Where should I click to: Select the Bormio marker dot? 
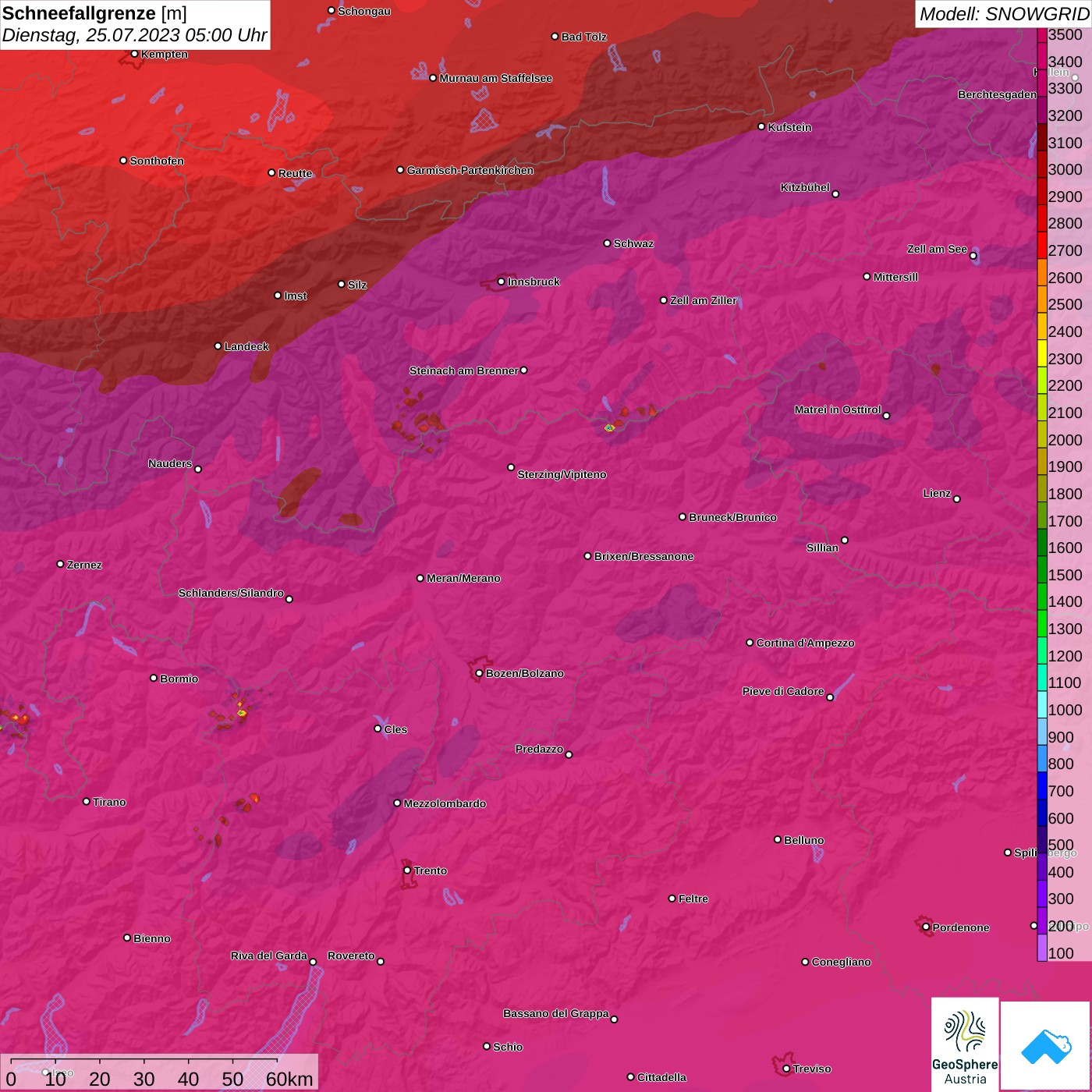154,678
